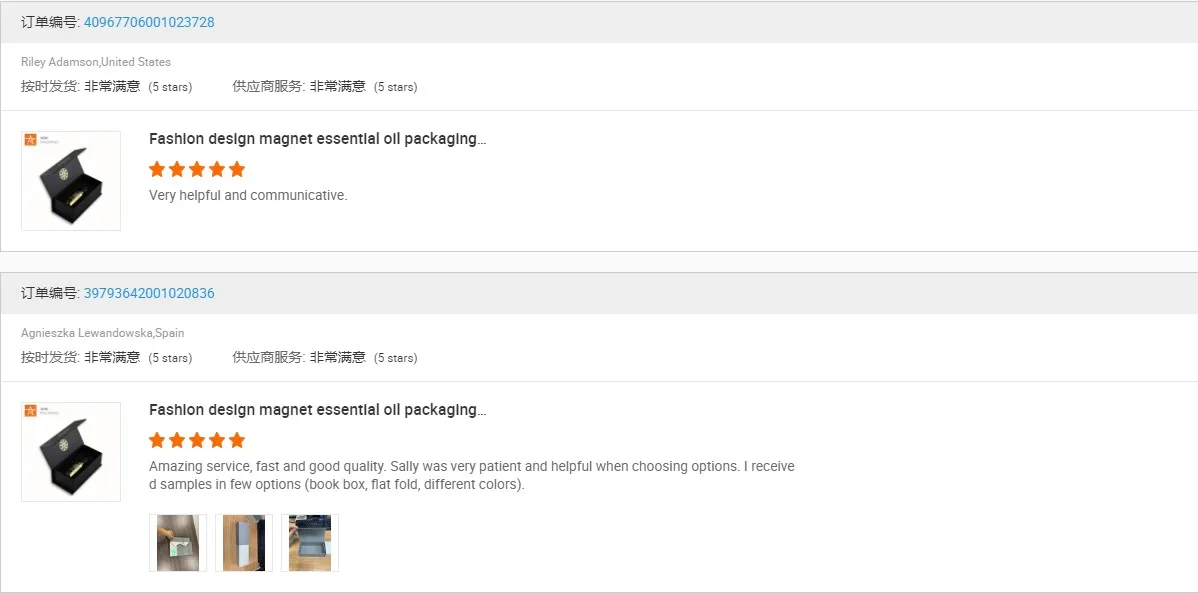Open the black box product image in Riley Adamson's review
This screenshot has height=593, width=1198.
71,185
